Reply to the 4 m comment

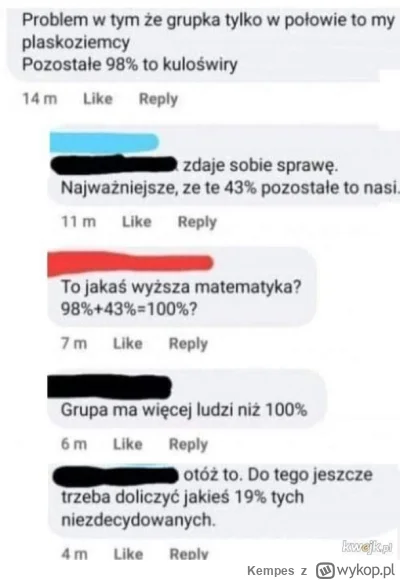point(189,554)
